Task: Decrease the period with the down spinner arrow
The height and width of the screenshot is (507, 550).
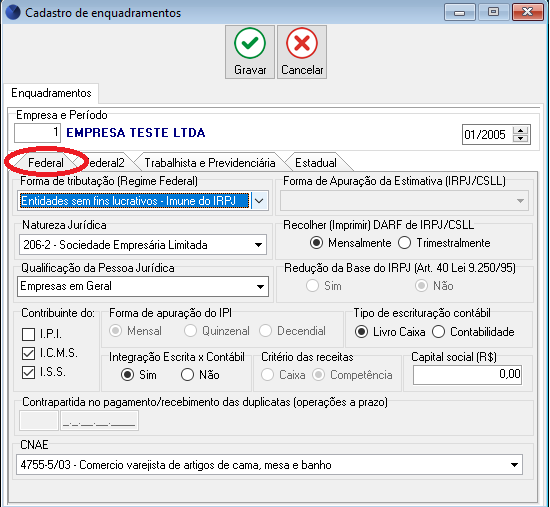Action: pyautogui.click(x=520, y=138)
